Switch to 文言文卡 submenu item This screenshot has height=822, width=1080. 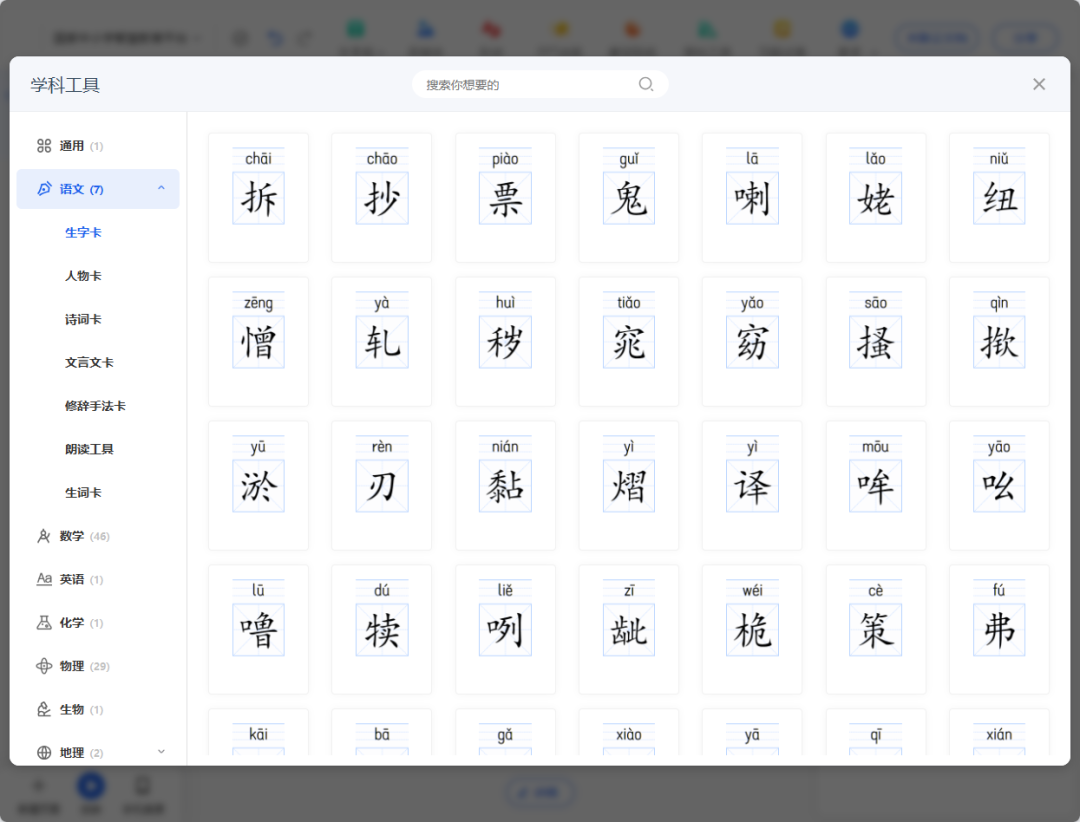point(89,363)
